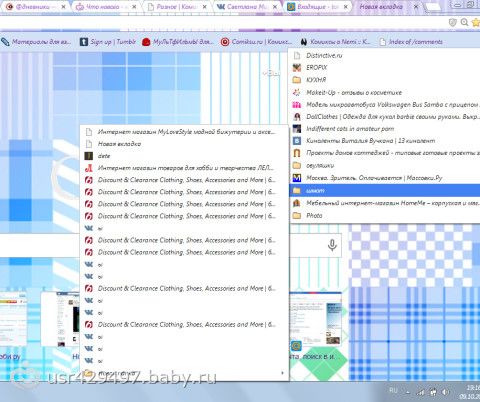This screenshot has height=402, width=480.
Task: Expand the bottom folder with submenu arrow
Action: pos(184,373)
